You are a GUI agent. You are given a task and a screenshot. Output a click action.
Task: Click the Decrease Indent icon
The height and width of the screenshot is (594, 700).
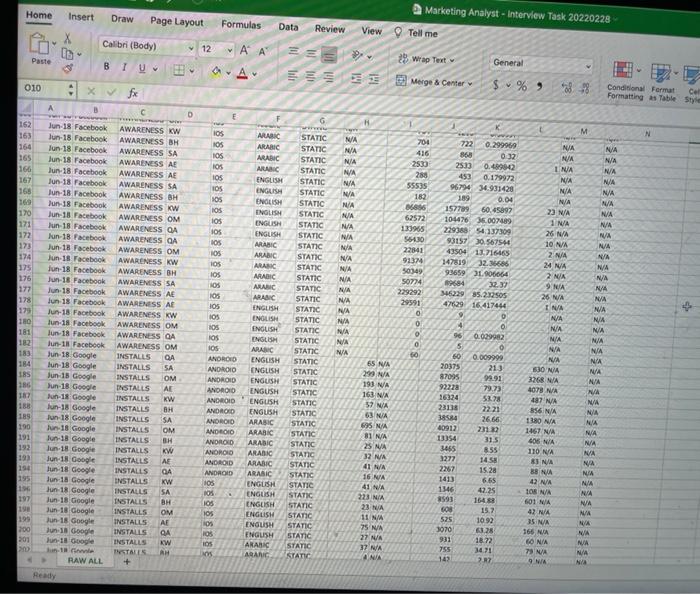click(356, 79)
